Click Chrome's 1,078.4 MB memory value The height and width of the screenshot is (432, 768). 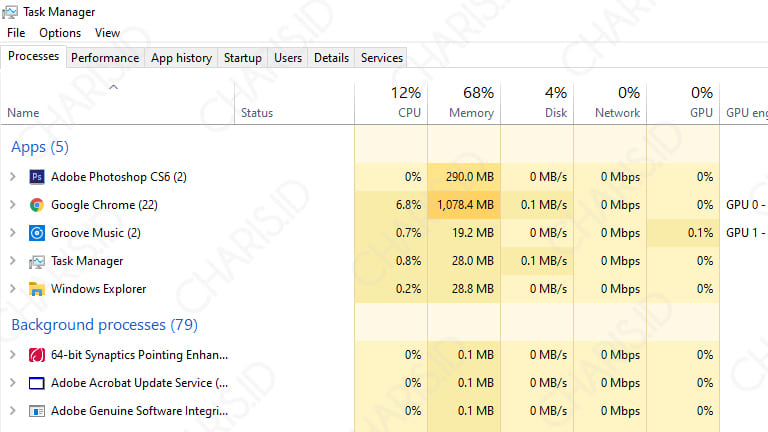pyautogui.click(x=465, y=205)
